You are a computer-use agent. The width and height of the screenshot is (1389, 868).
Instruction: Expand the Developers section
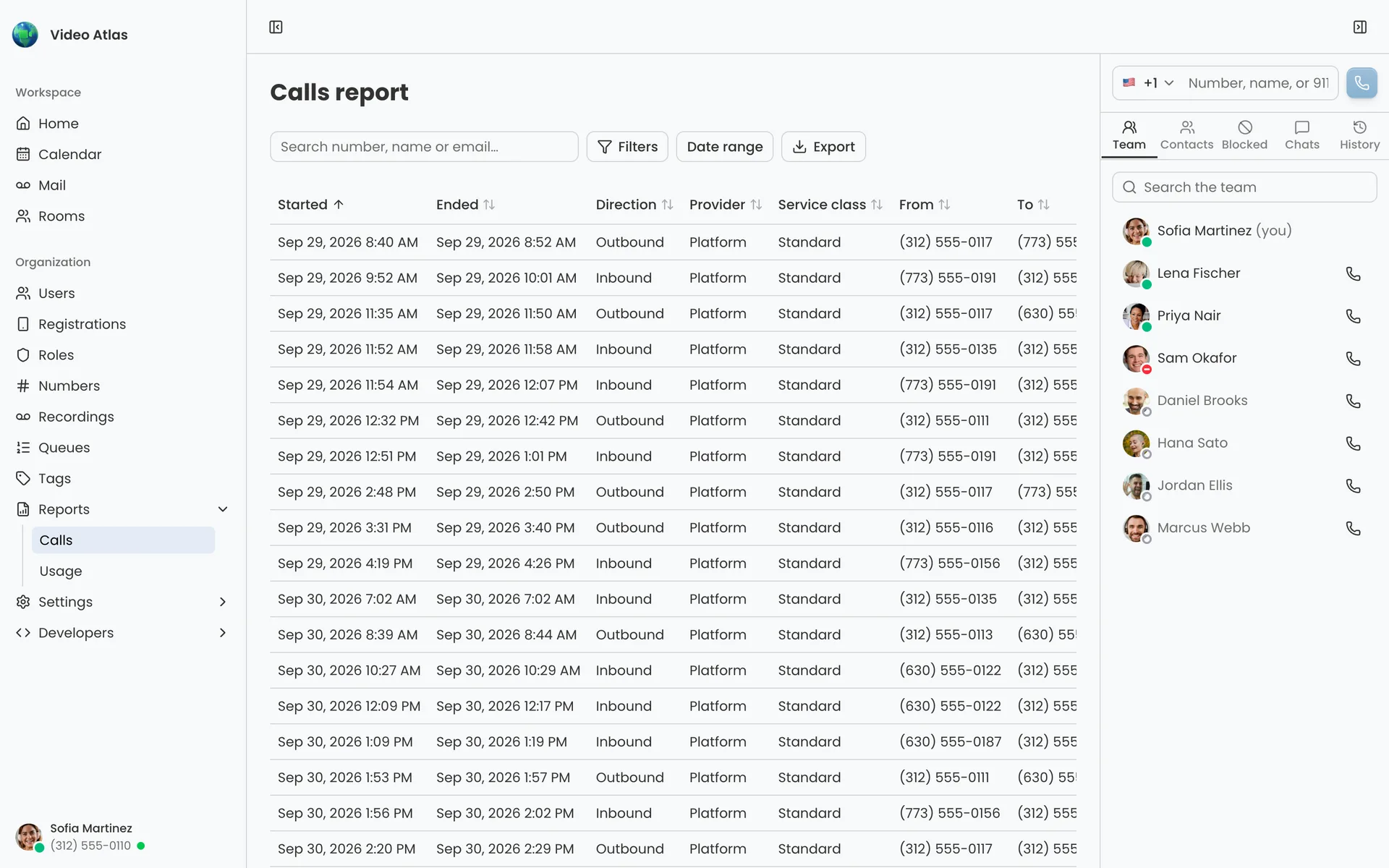click(x=122, y=633)
